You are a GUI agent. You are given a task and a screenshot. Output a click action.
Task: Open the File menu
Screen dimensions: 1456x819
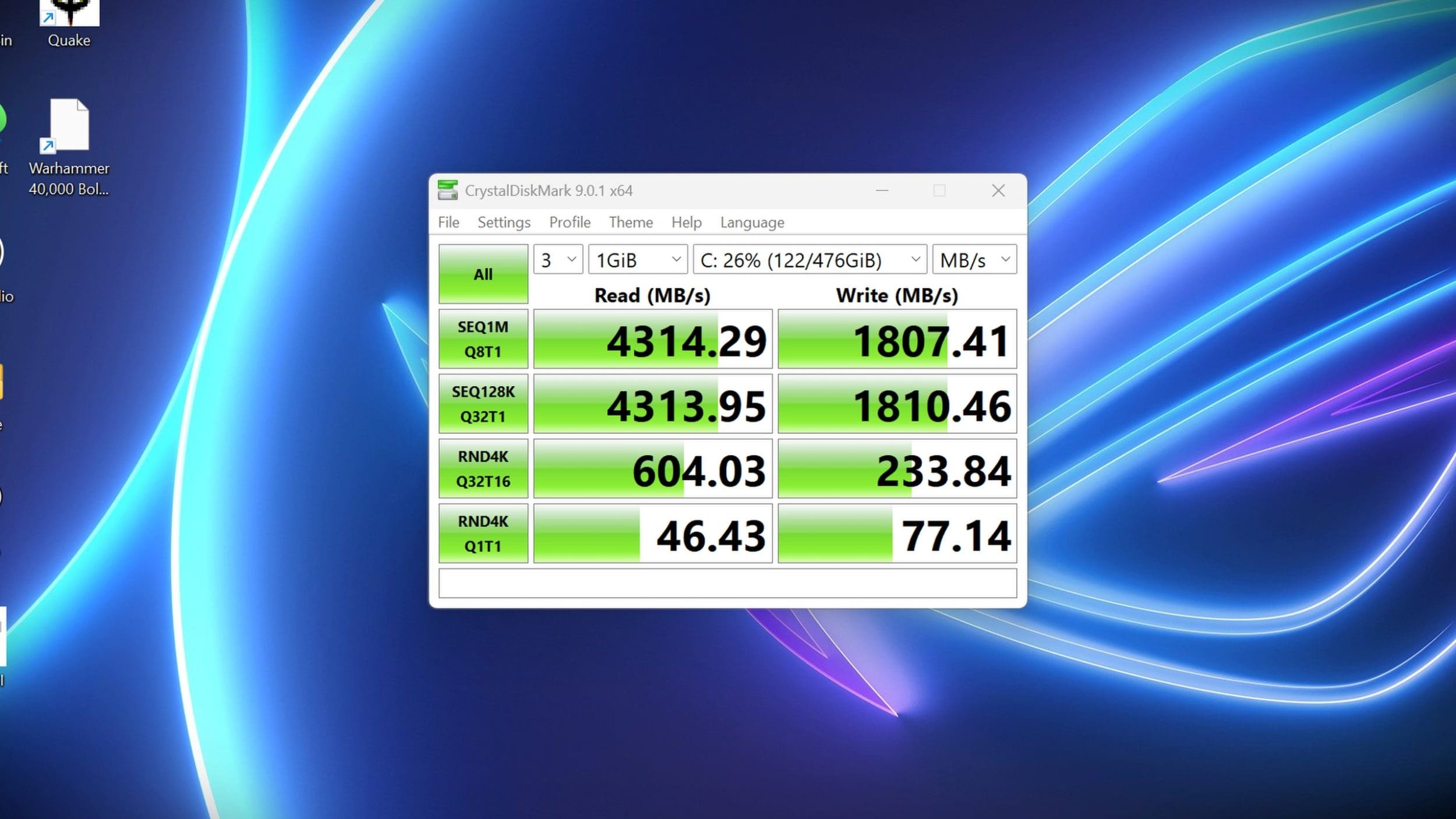click(448, 223)
